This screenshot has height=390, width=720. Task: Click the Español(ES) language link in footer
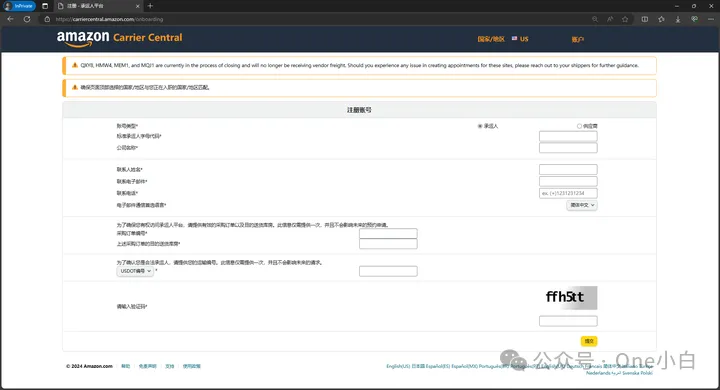point(438,366)
